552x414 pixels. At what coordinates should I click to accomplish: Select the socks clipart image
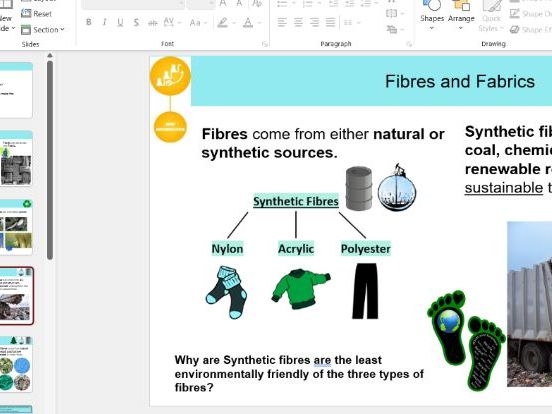coord(226,292)
